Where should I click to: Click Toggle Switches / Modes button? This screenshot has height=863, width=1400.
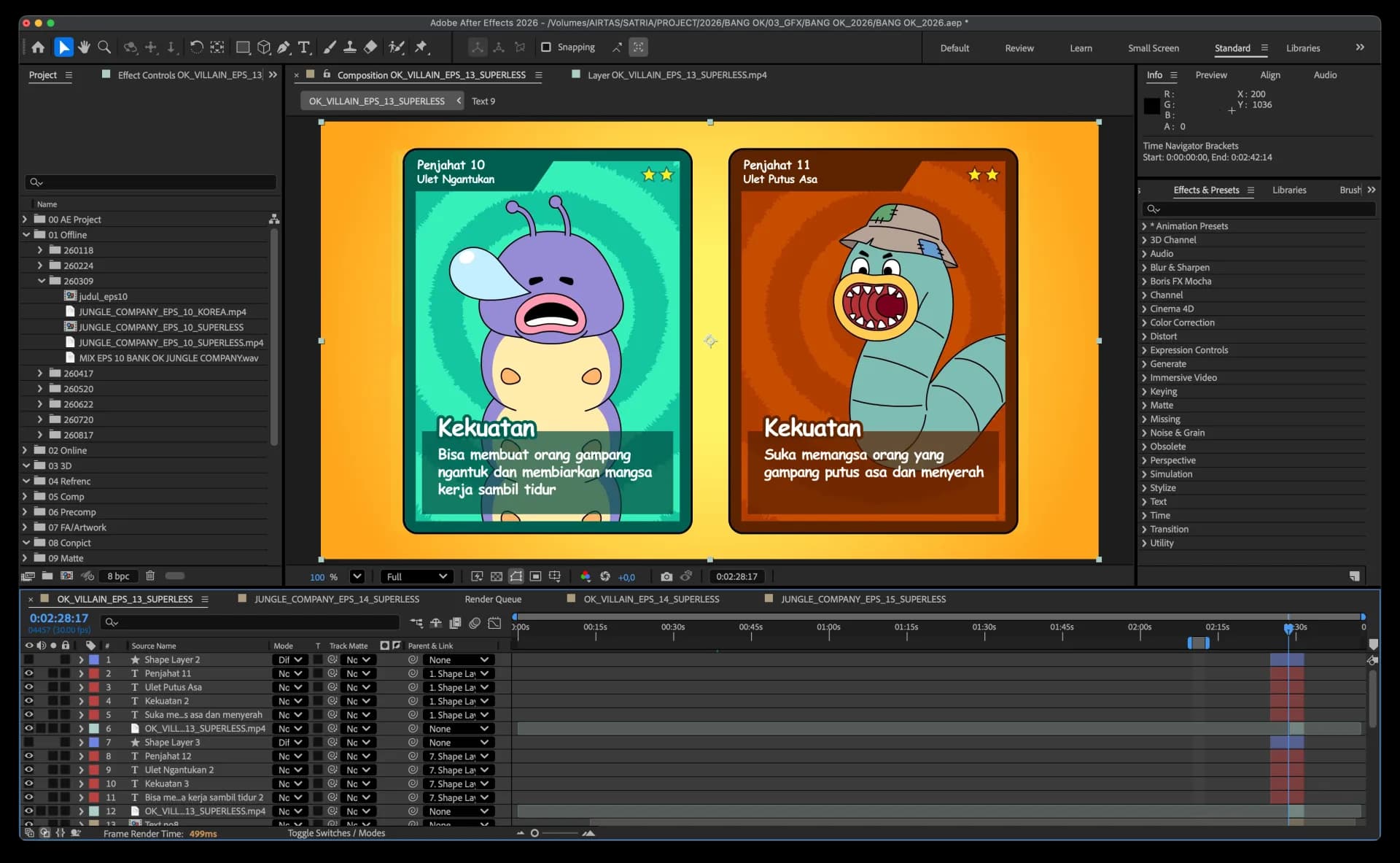coord(336,833)
